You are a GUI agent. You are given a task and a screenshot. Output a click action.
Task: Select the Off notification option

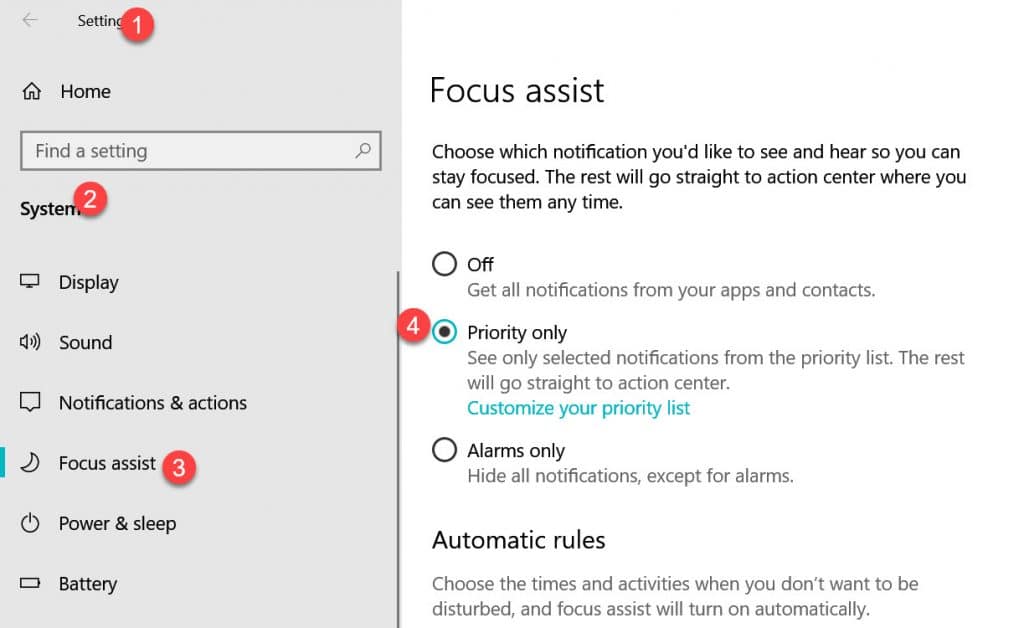pyautogui.click(x=444, y=263)
